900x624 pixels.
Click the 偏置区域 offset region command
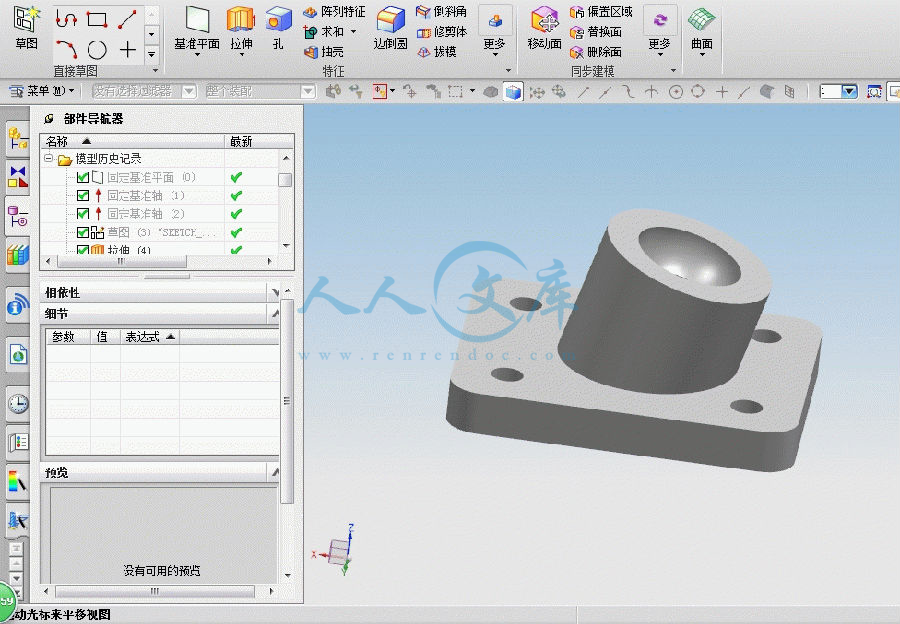click(601, 11)
